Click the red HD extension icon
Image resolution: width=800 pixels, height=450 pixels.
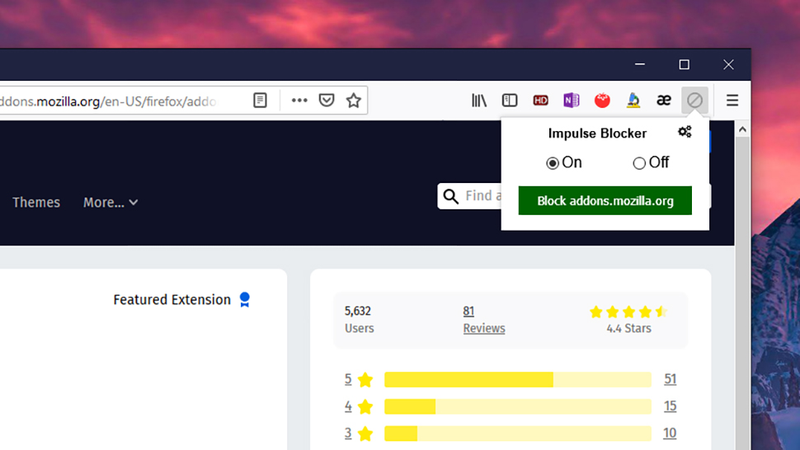540,101
